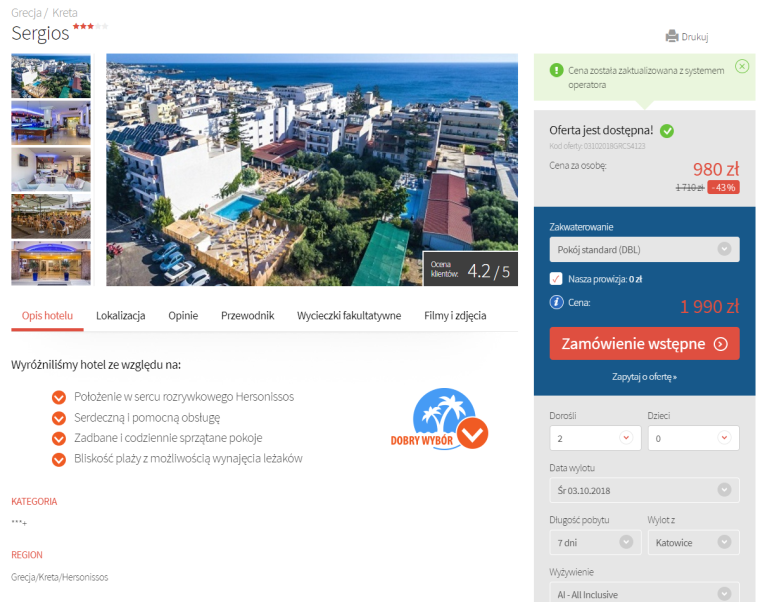Click the -43% discount badge
The width and height of the screenshot is (760, 602).
point(723,187)
